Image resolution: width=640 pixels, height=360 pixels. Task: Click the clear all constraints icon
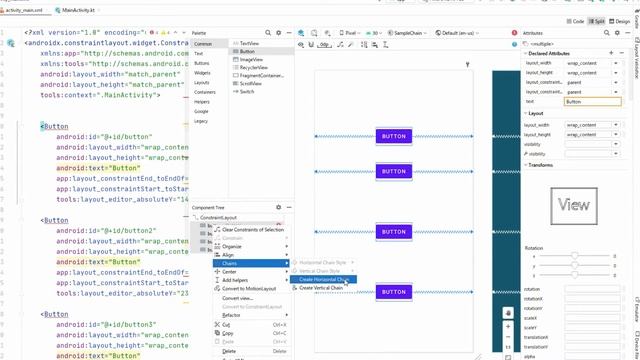pyautogui.click(x=340, y=45)
